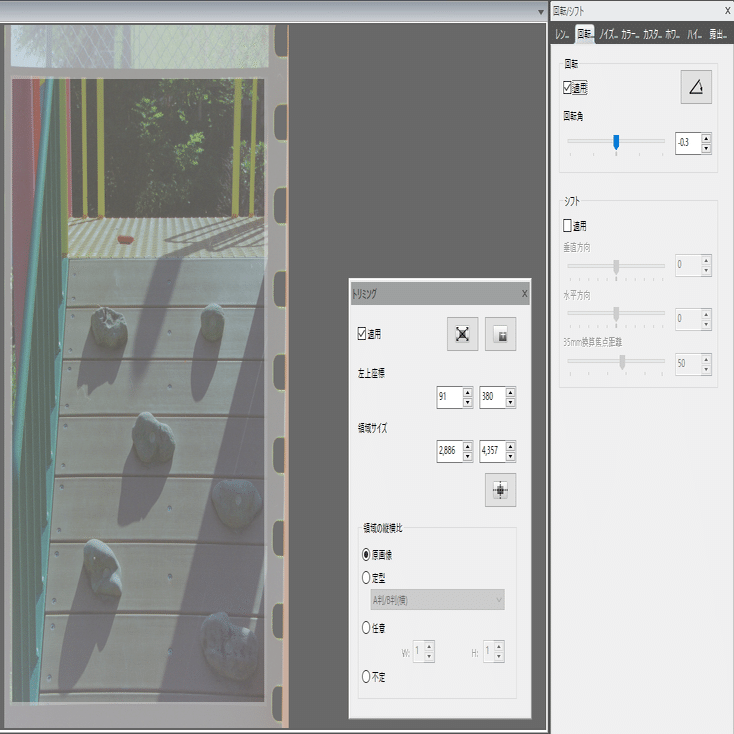Click the small-rectangle icon button in Trimming panel

(x=500, y=334)
